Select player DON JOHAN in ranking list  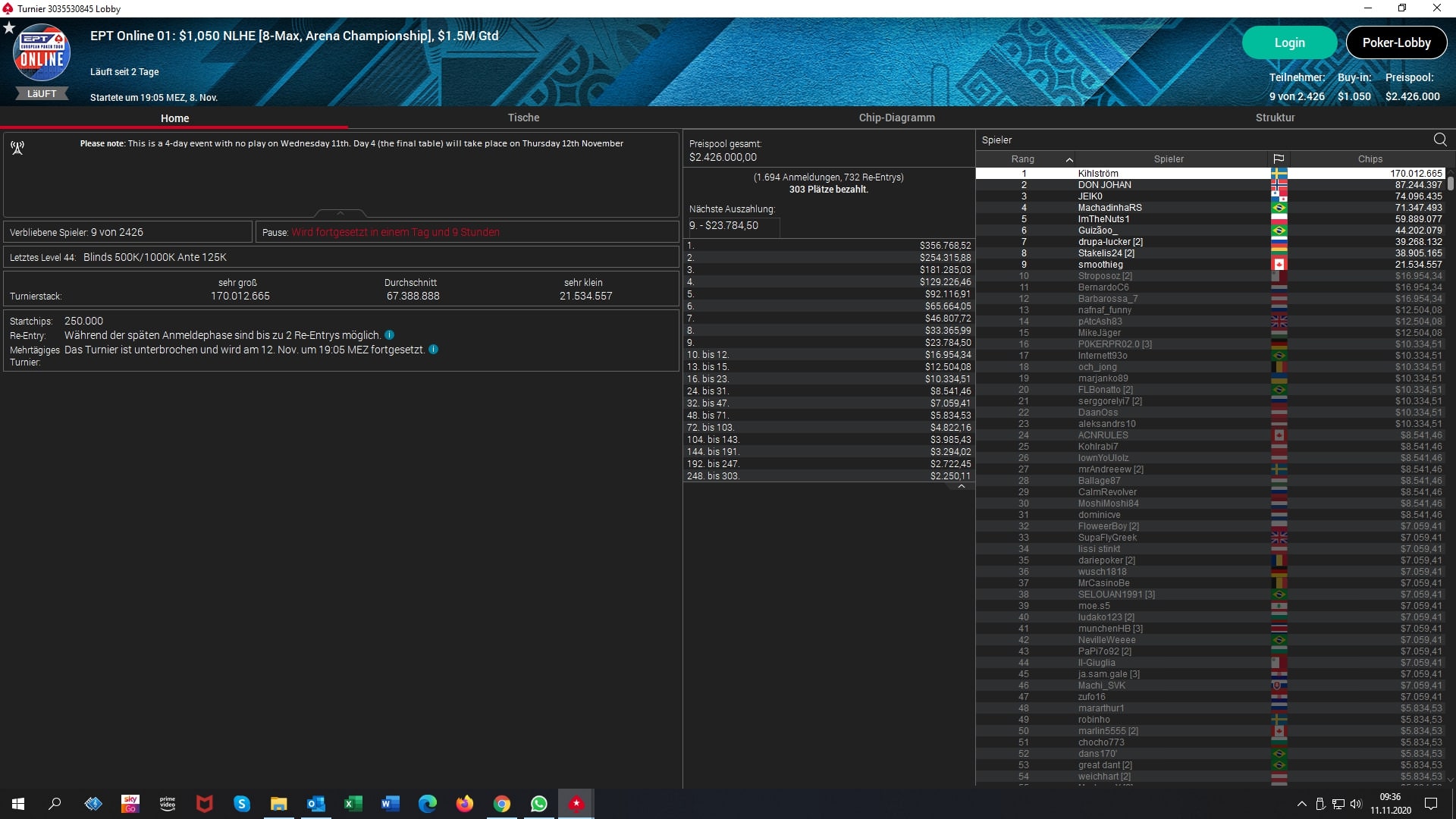(1104, 185)
